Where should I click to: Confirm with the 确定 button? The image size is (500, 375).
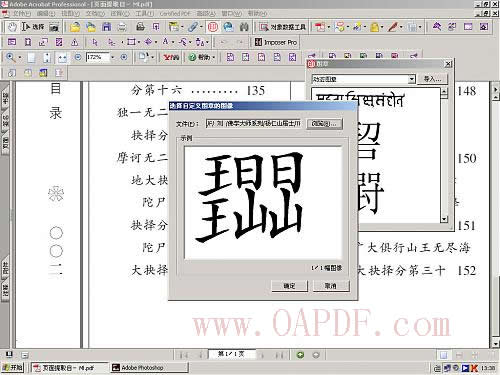coord(289,286)
